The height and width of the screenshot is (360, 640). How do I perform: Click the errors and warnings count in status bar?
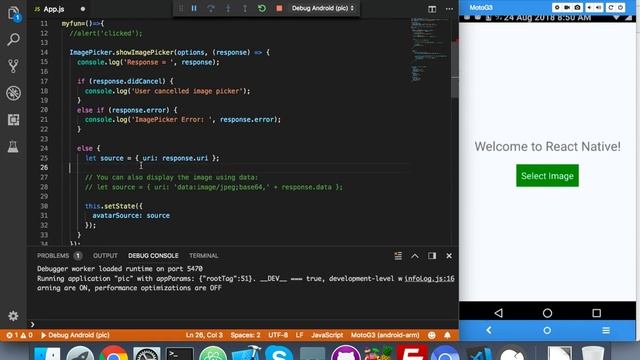(x=19, y=335)
